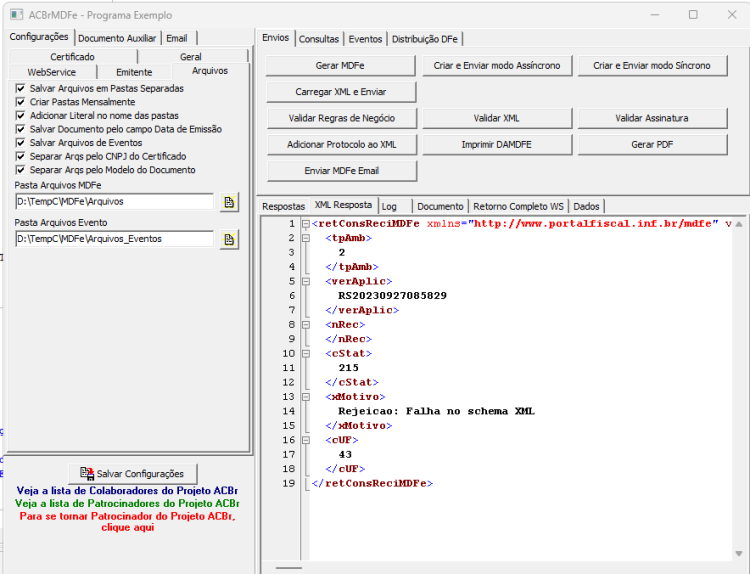
Task: Open the WebService tab
Action: (x=52, y=72)
